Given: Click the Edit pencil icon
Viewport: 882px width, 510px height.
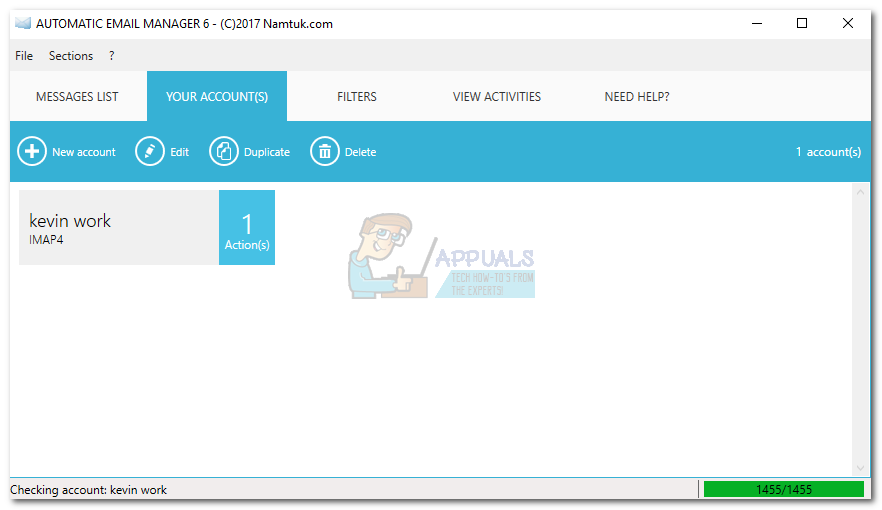Looking at the screenshot, I should [x=150, y=151].
